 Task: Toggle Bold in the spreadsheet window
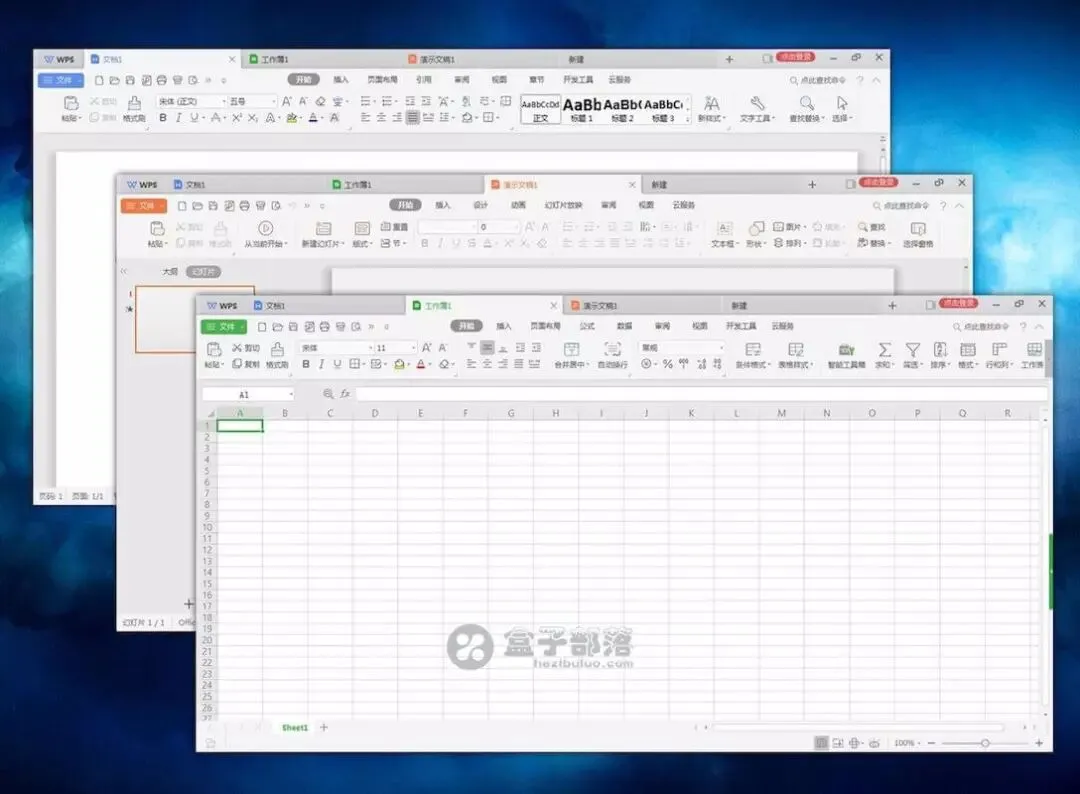click(306, 364)
